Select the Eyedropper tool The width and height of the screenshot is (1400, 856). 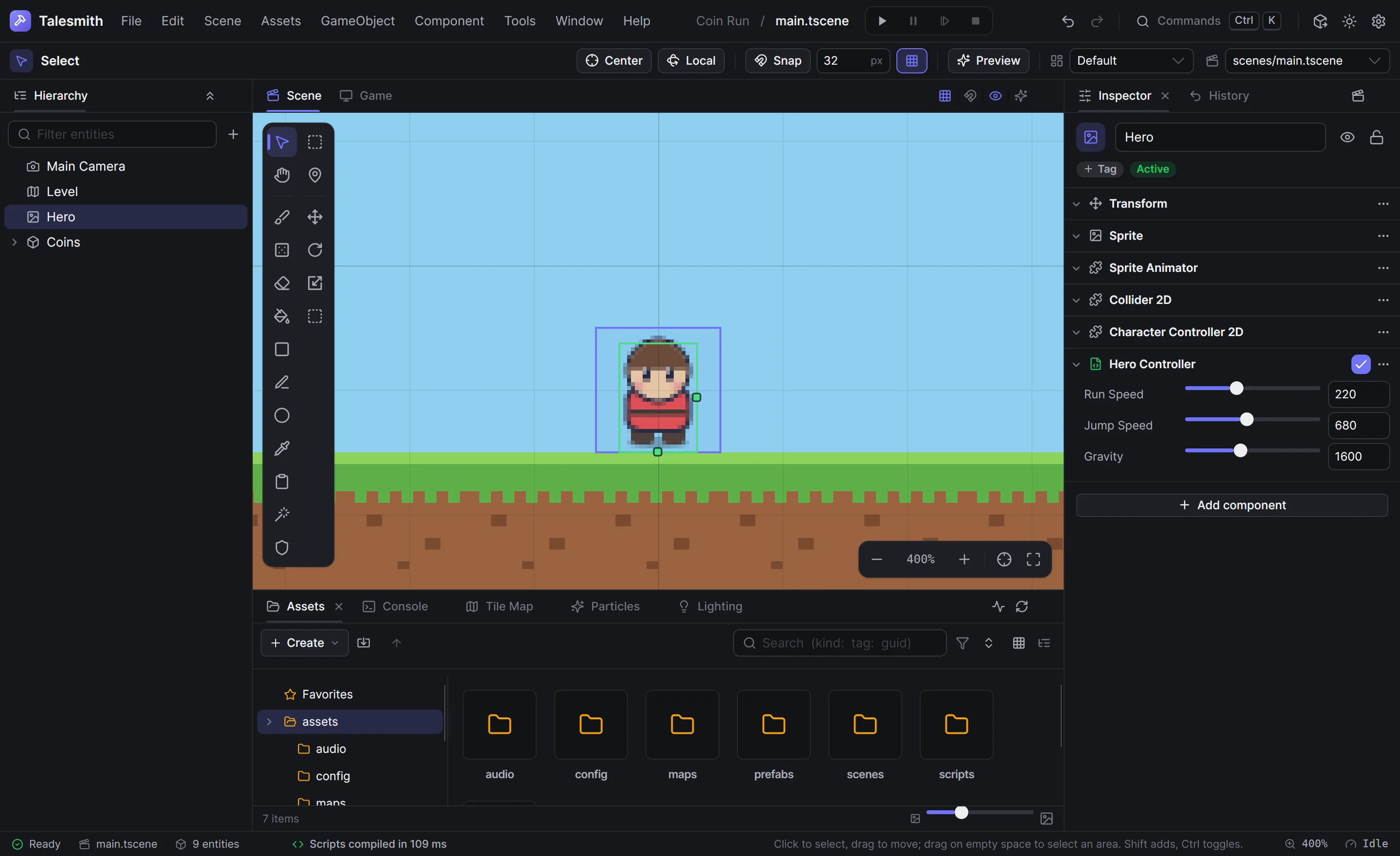282,448
